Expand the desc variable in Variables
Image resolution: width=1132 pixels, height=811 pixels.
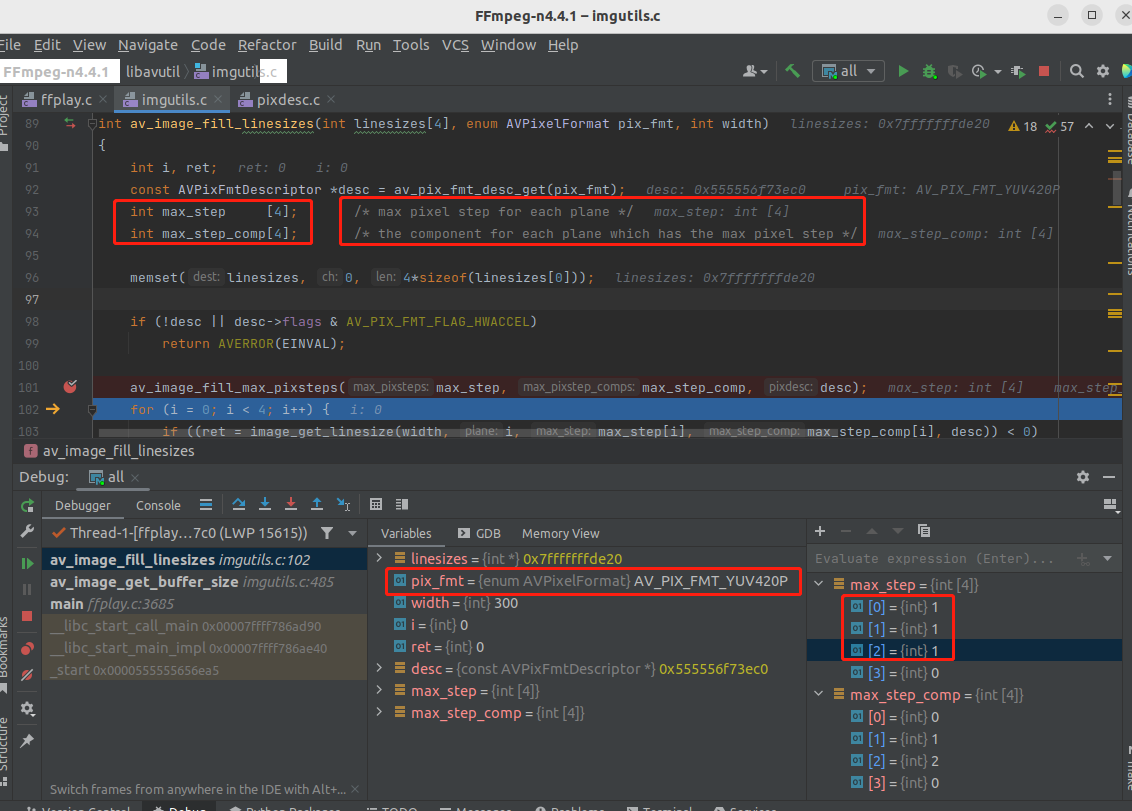tap(379, 669)
